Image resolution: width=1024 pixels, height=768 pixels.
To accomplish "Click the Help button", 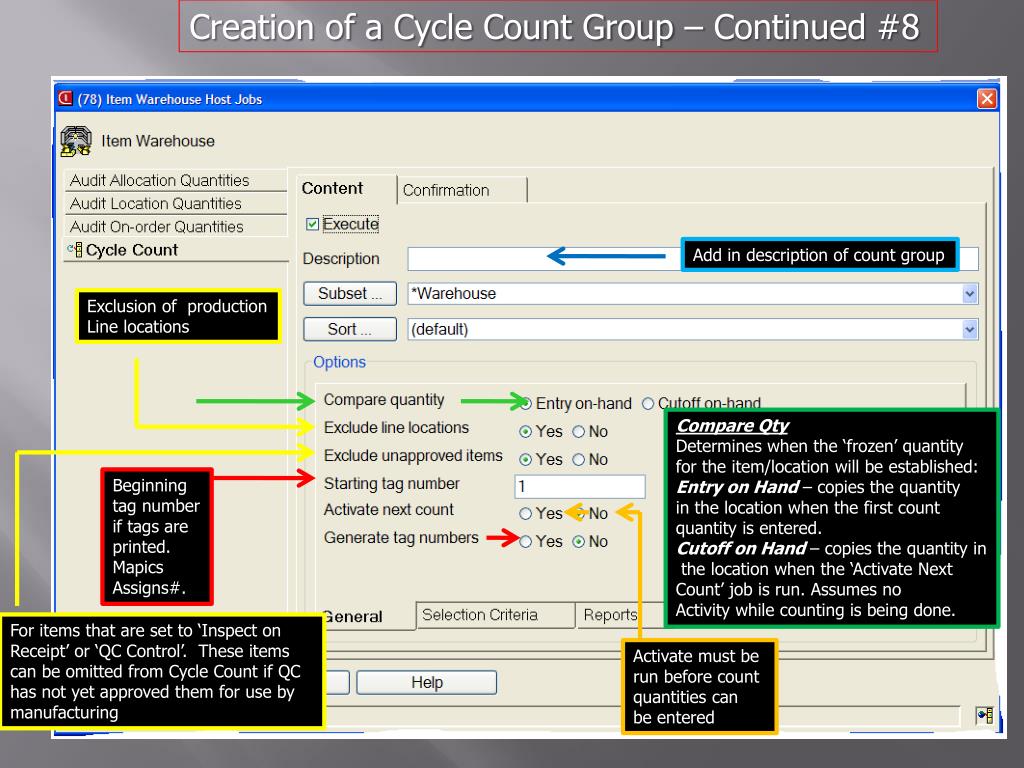I will pyautogui.click(x=426, y=682).
